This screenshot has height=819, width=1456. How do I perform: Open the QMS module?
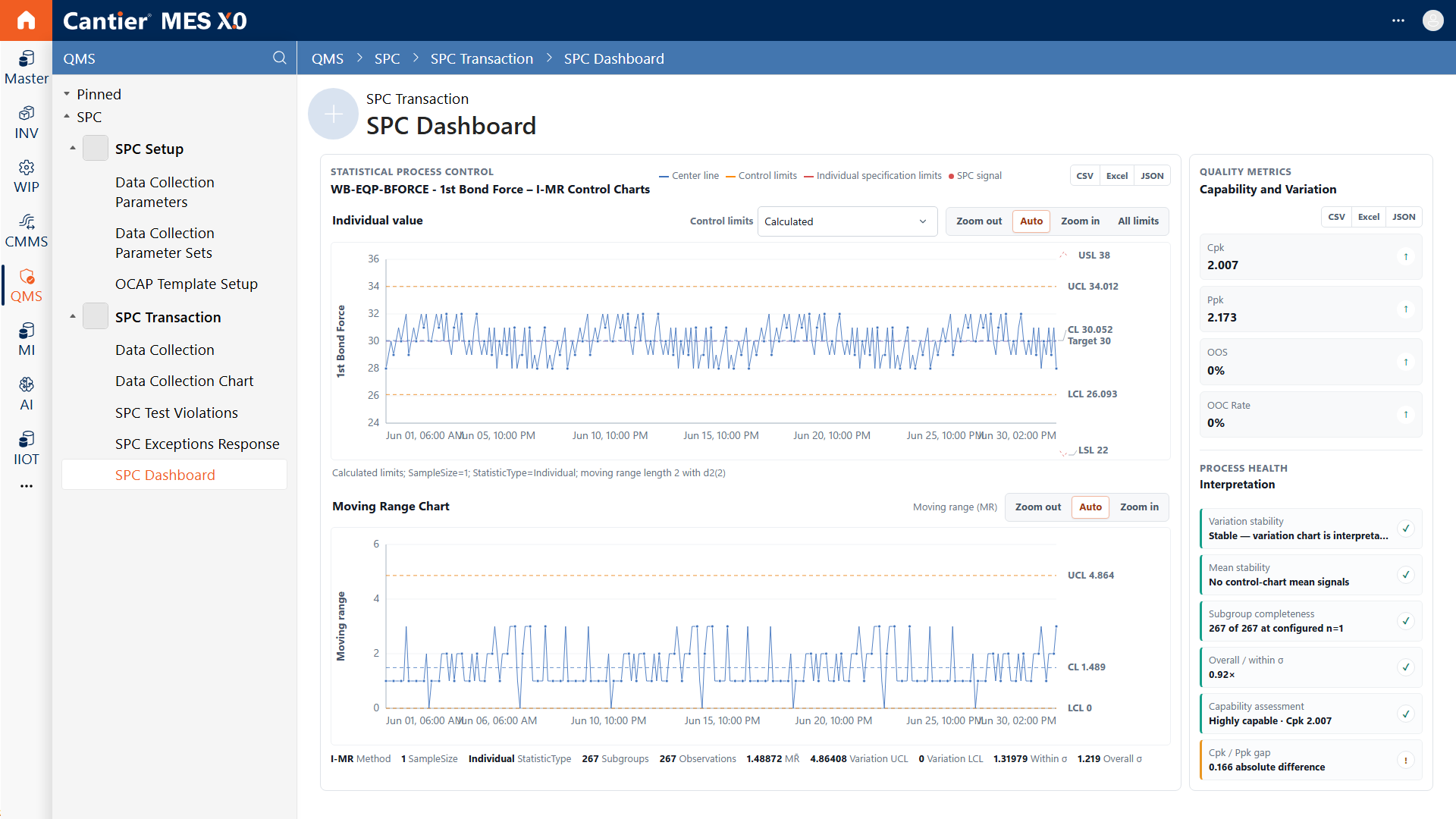(26, 286)
